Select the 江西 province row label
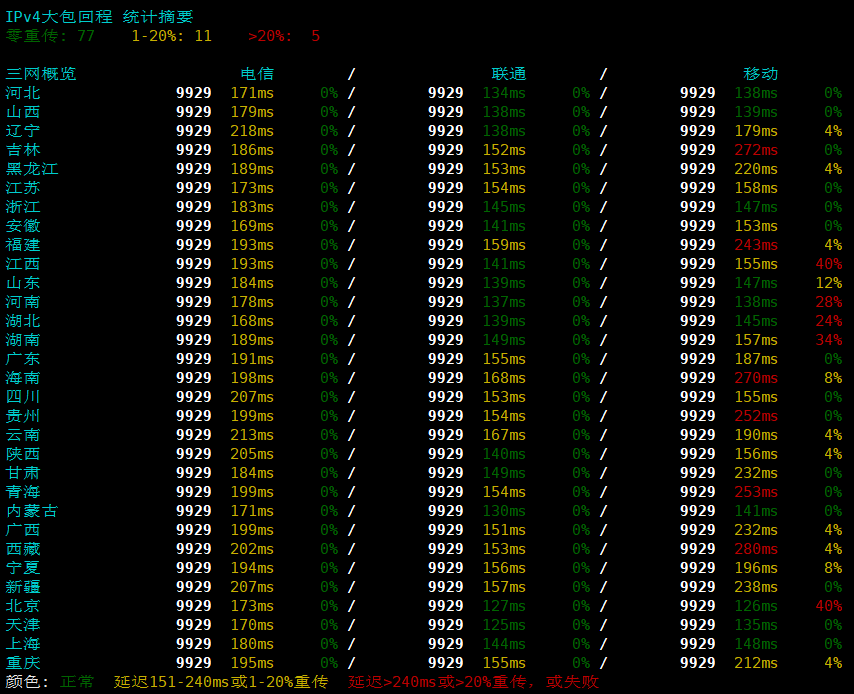The width and height of the screenshot is (854, 694). (x=23, y=264)
